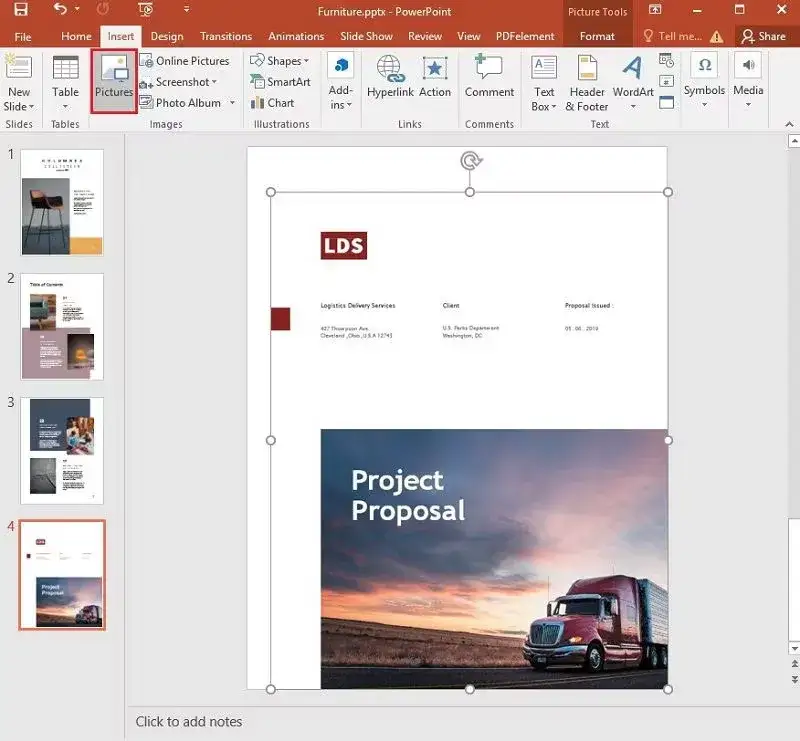The height and width of the screenshot is (741, 800).
Task: Select slide 3 thumbnail
Action: click(x=62, y=451)
